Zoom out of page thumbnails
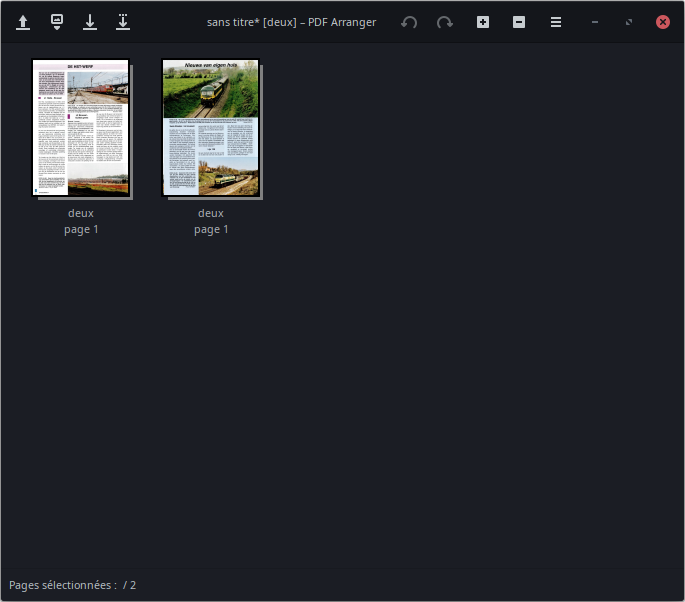Screen dimensions: 685x602 click(x=519, y=22)
